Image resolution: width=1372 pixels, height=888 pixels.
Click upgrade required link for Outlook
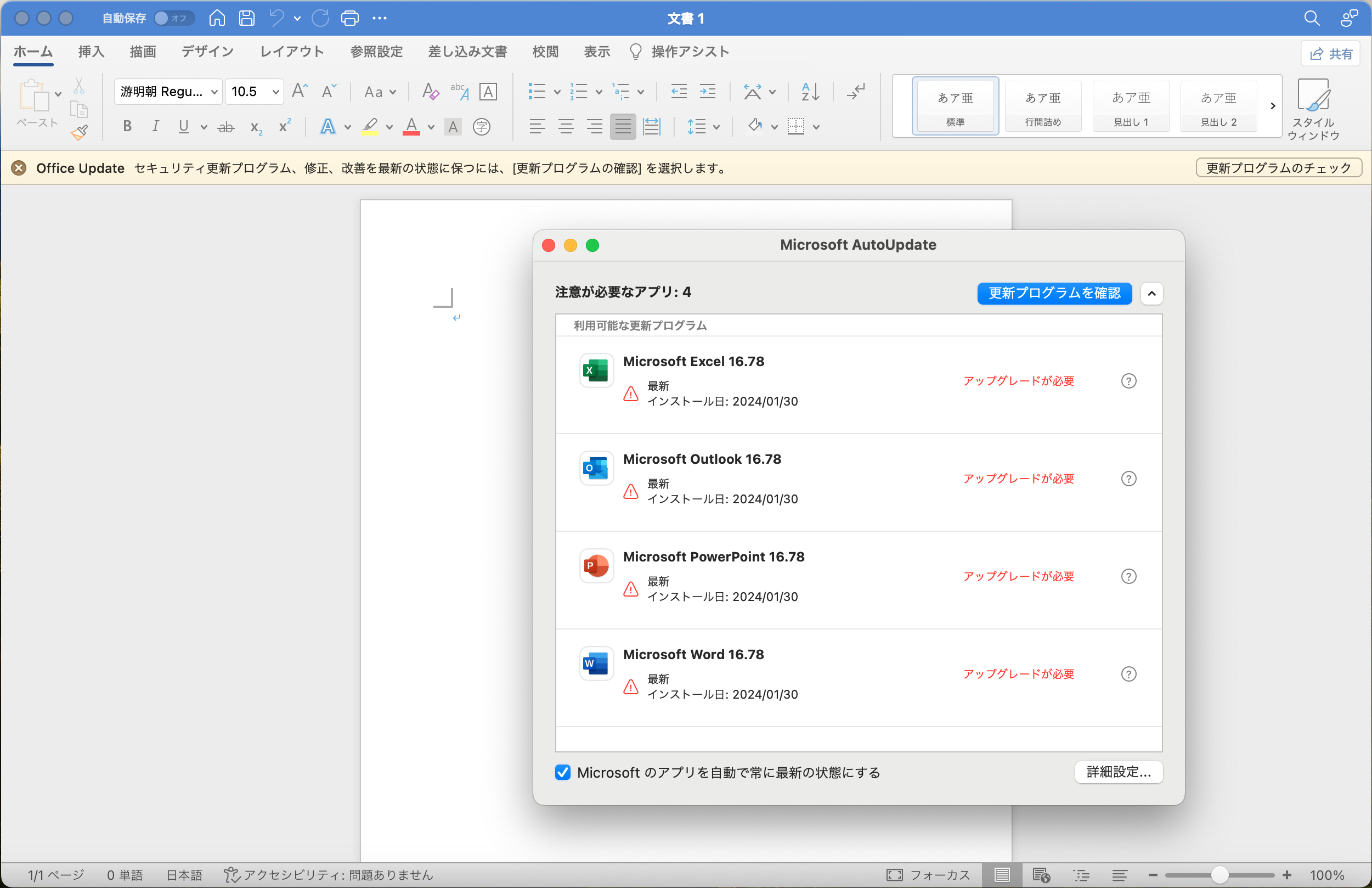click(1018, 479)
